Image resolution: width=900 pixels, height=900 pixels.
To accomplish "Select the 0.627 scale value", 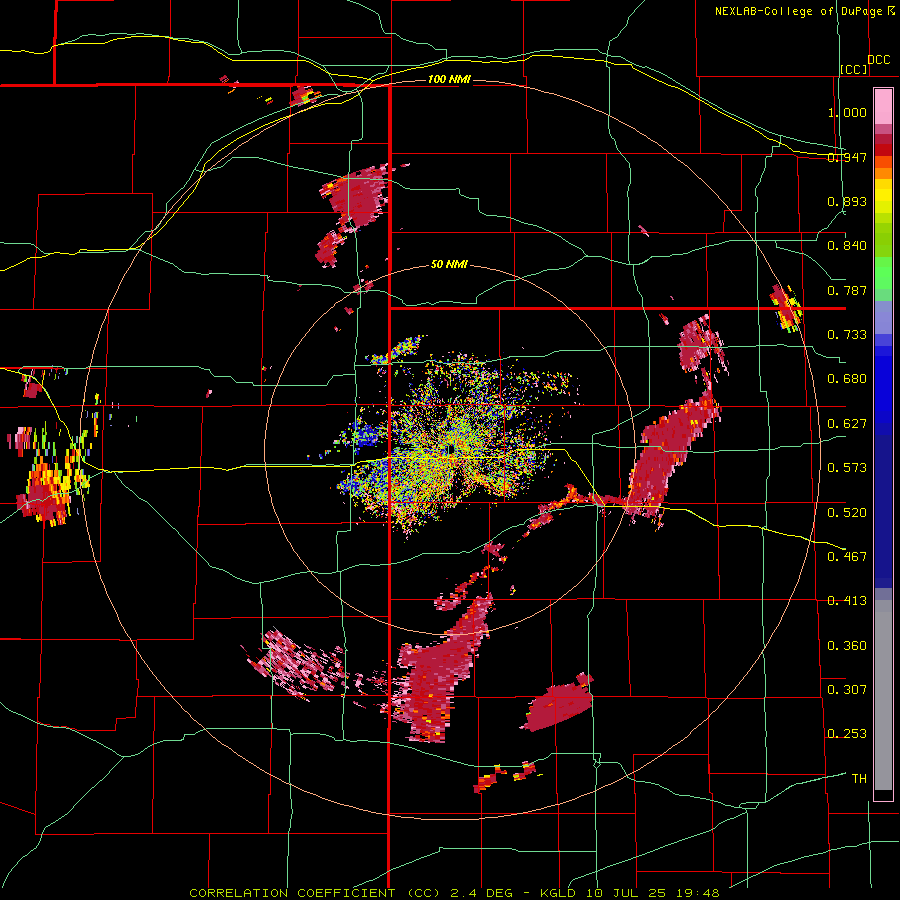I will click(847, 424).
